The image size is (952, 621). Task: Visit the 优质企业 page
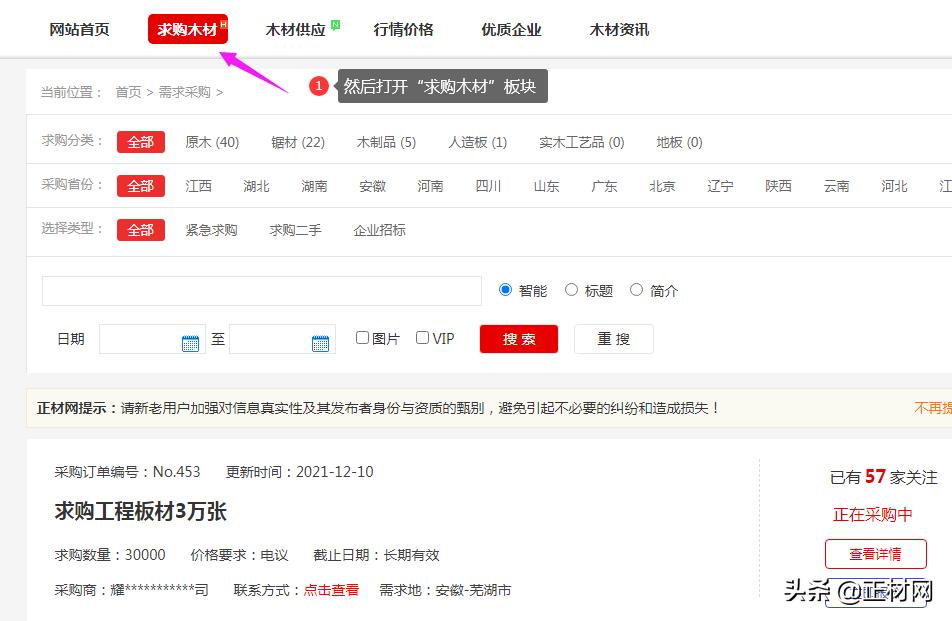[x=511, y=29]
